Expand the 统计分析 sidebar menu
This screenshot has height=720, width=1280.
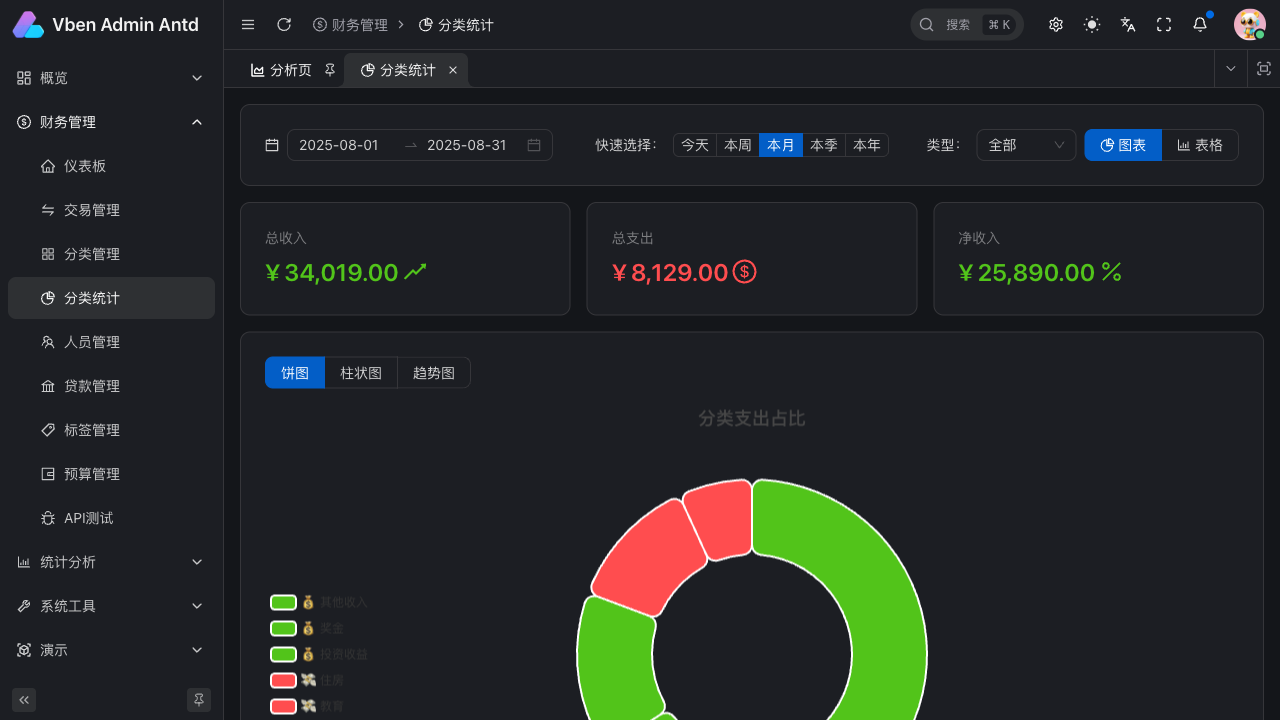(111, 562)
